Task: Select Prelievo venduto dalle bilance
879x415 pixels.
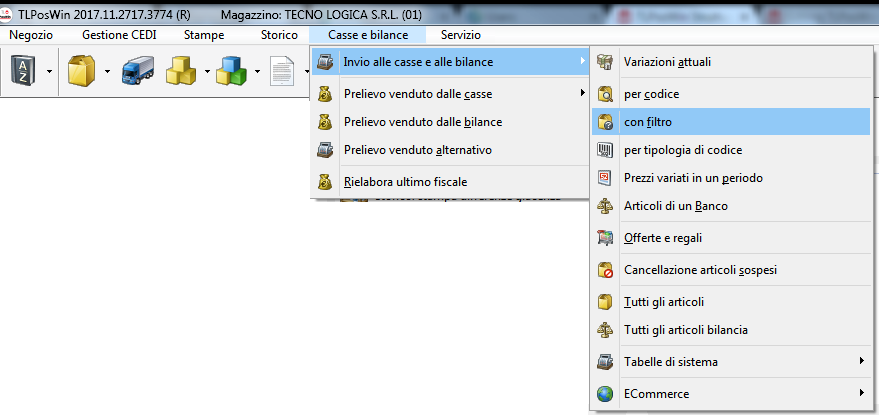Action: pyautogui.click(x=422, y=122)
